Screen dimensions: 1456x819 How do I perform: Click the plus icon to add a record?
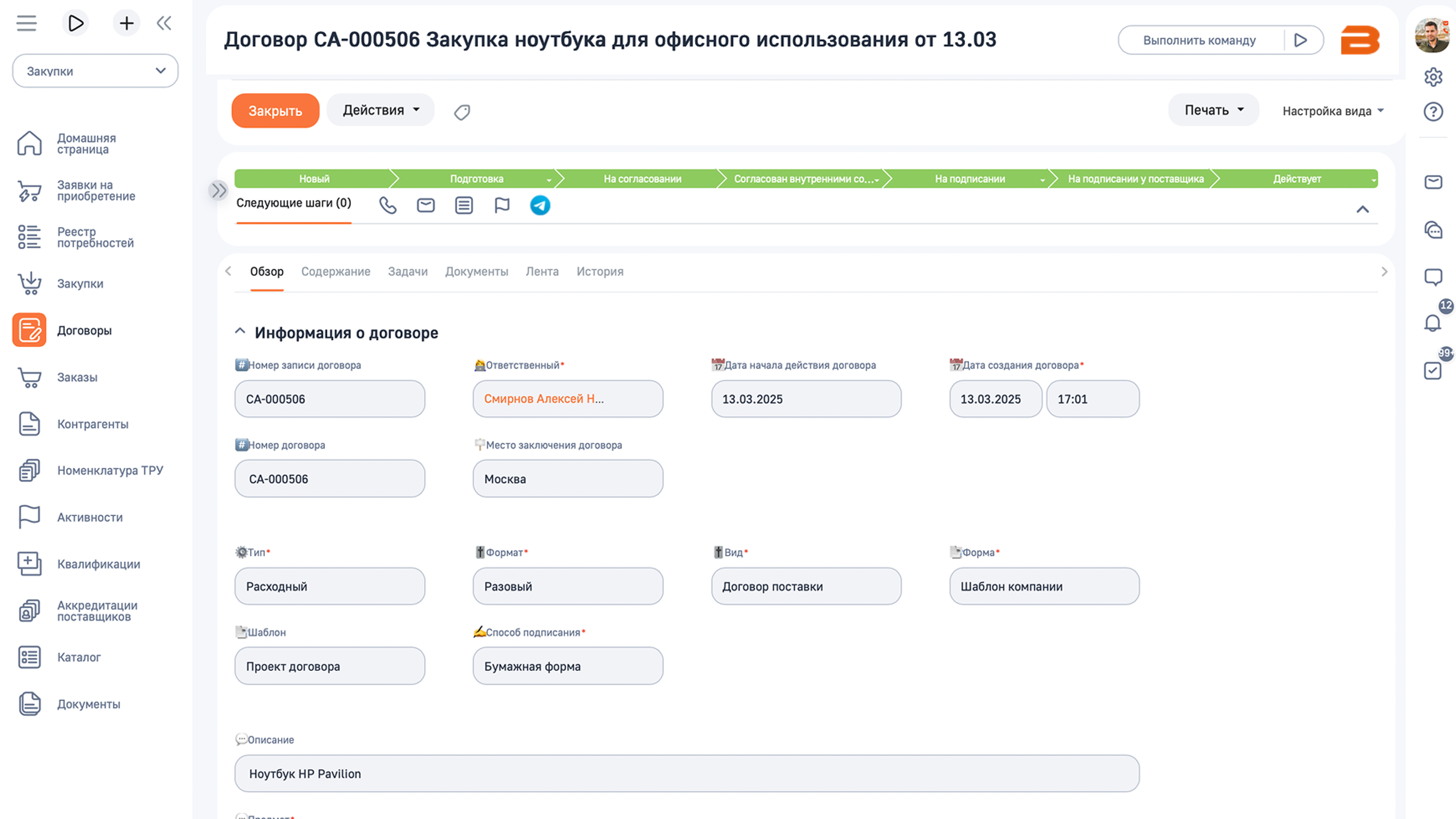[x=127, y=23]
